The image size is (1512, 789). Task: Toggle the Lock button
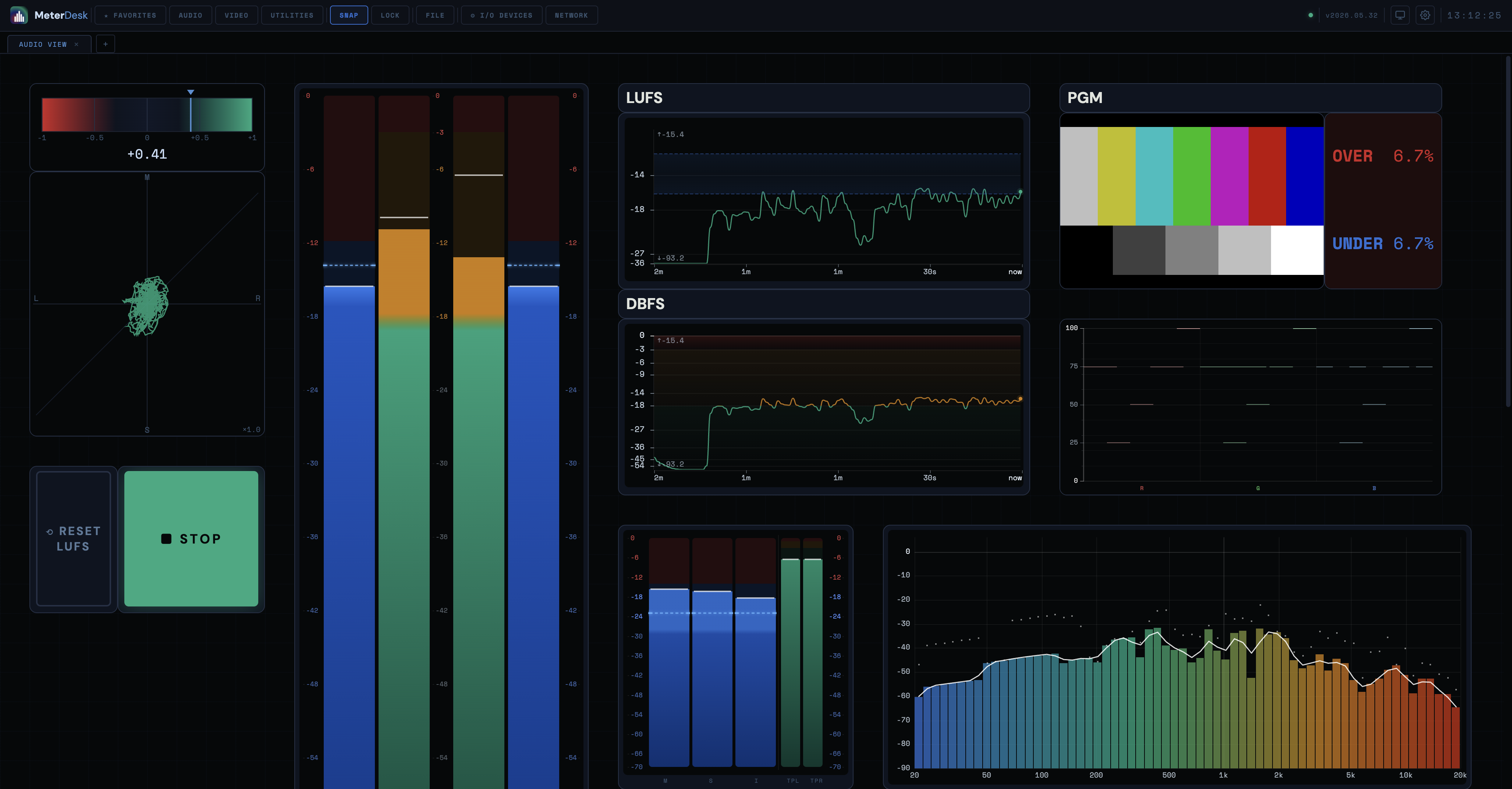(390, 15)
